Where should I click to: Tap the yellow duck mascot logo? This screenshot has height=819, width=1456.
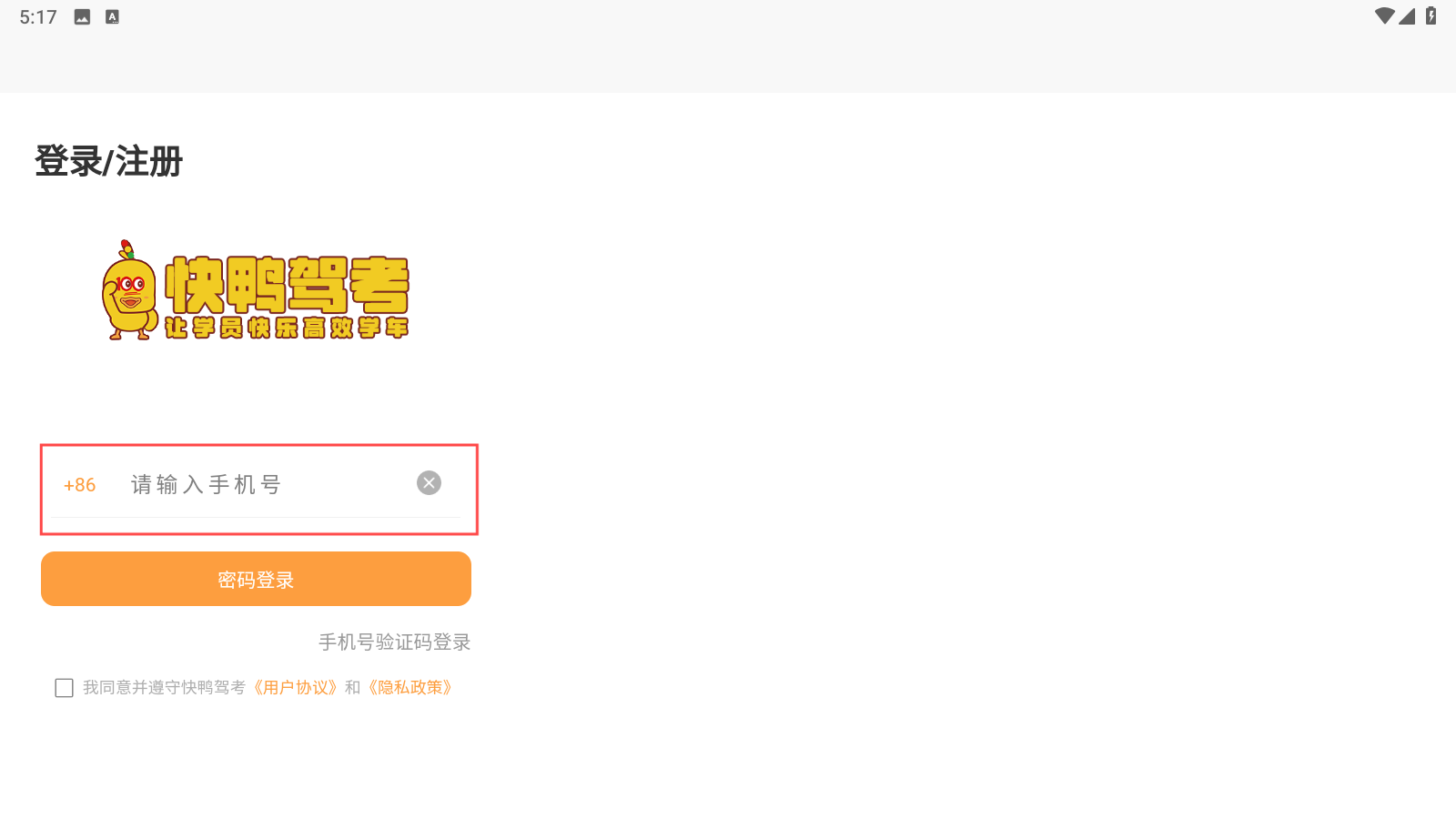(130, 290)
